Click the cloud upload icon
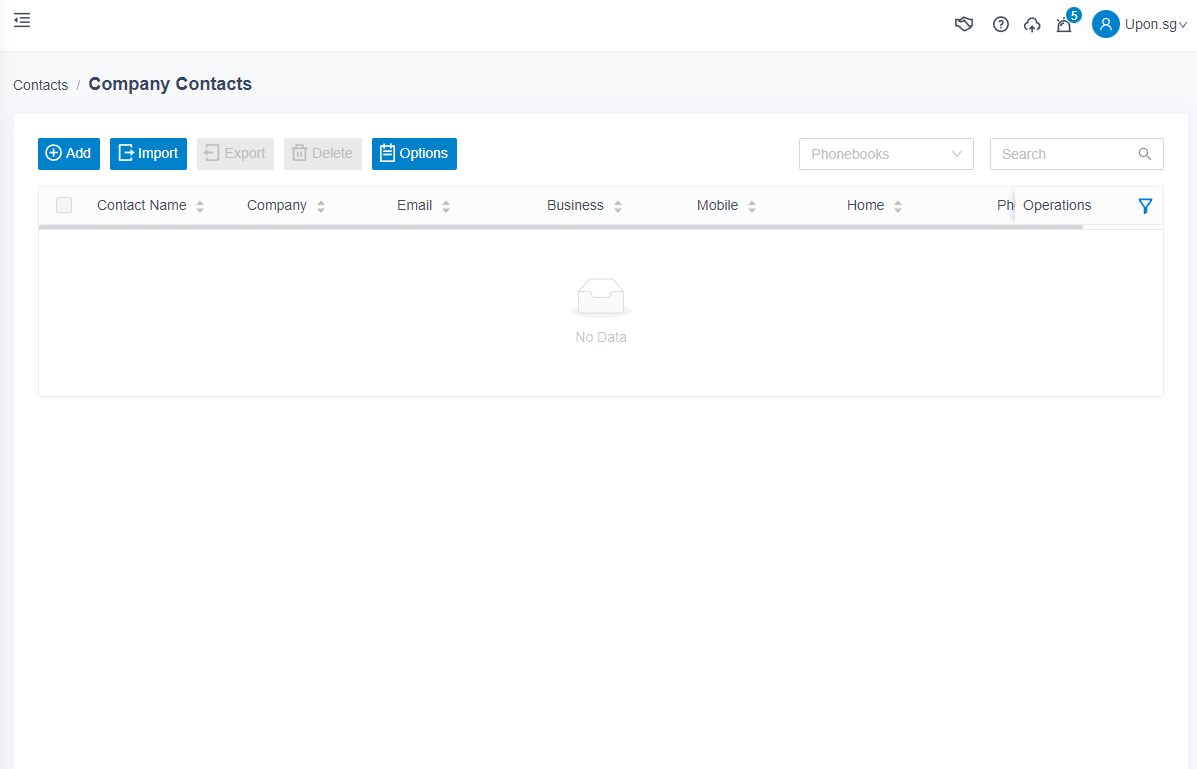The width and height of the screenshot is (1197, 769). coord(1032,25)
